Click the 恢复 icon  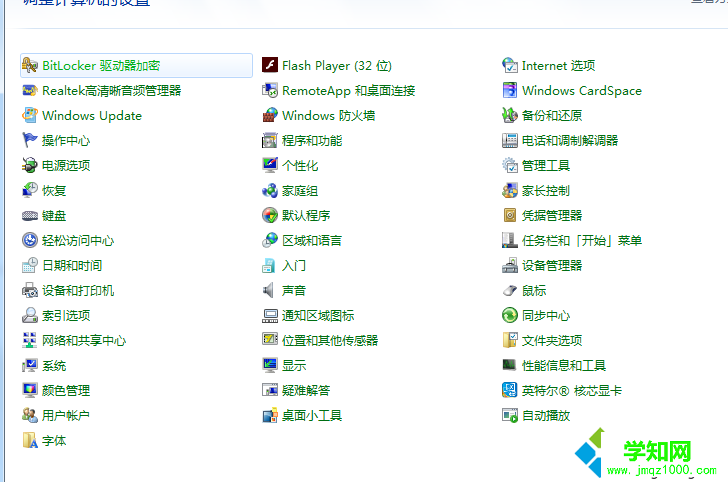(30, 190)
